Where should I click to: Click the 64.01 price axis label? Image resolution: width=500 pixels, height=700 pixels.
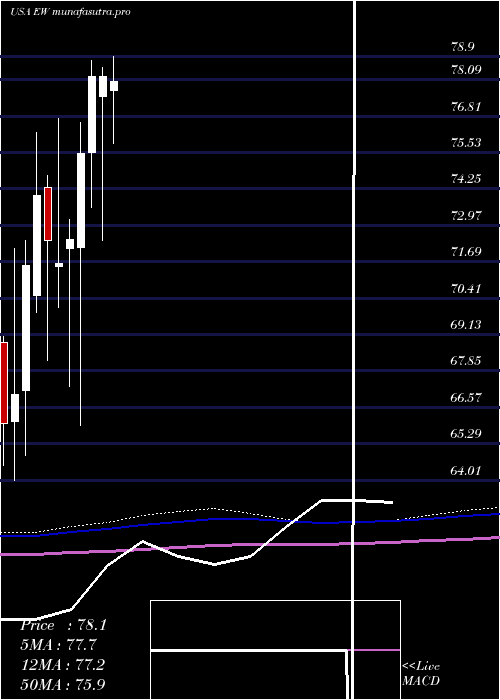pos(467,470)
